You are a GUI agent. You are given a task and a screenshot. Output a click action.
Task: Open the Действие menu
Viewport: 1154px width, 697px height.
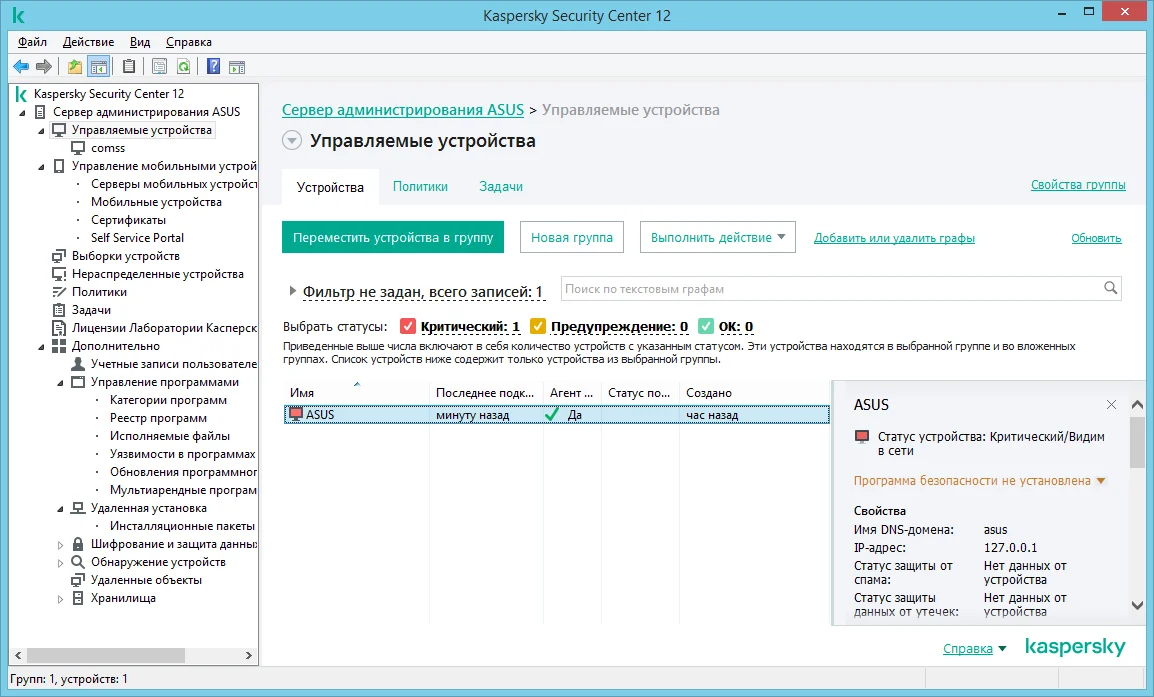(x=88, y=42)
